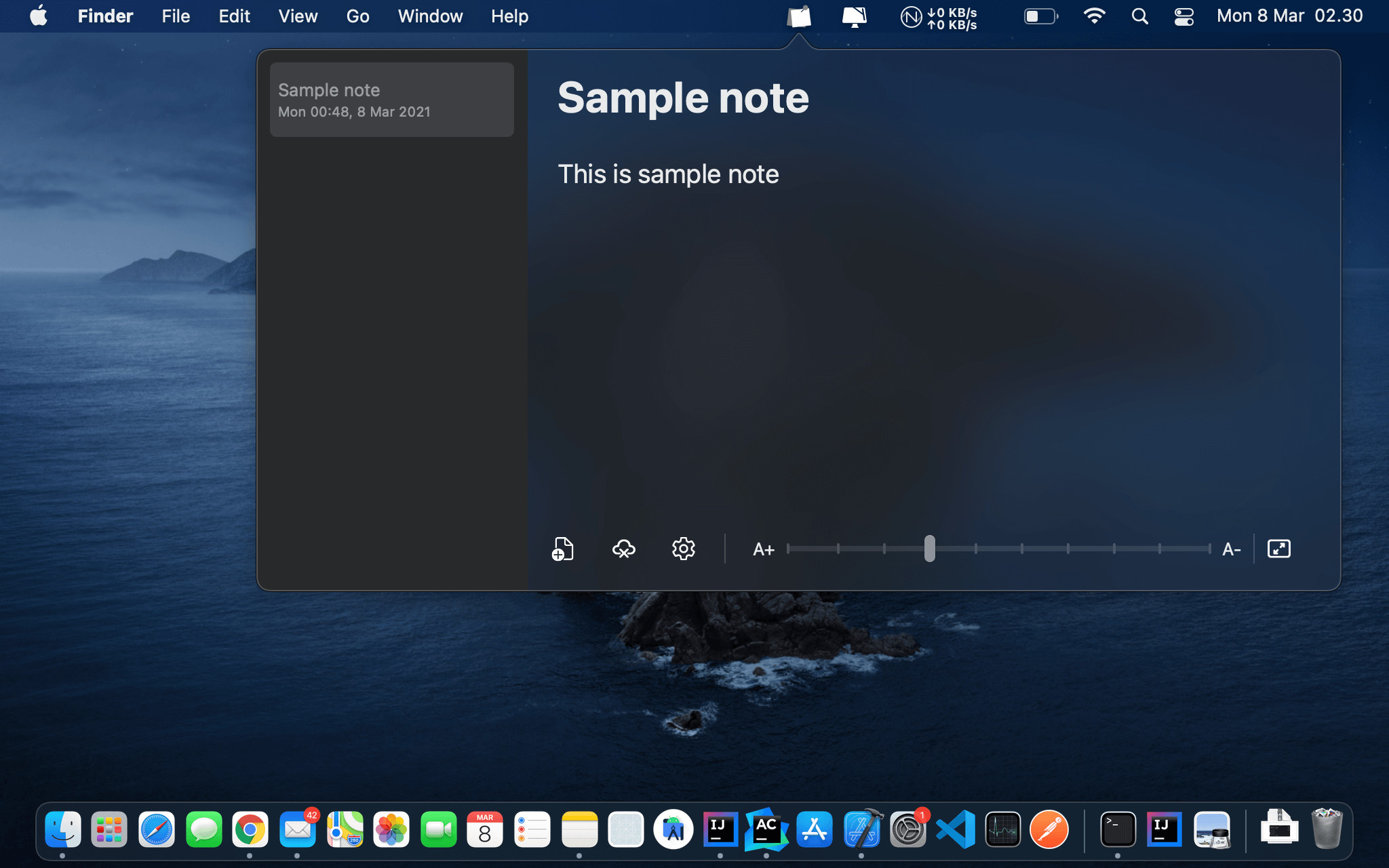Click into the note body text
The width and height of the screenshot is (1389, 868).
click(x=668, y=174)
